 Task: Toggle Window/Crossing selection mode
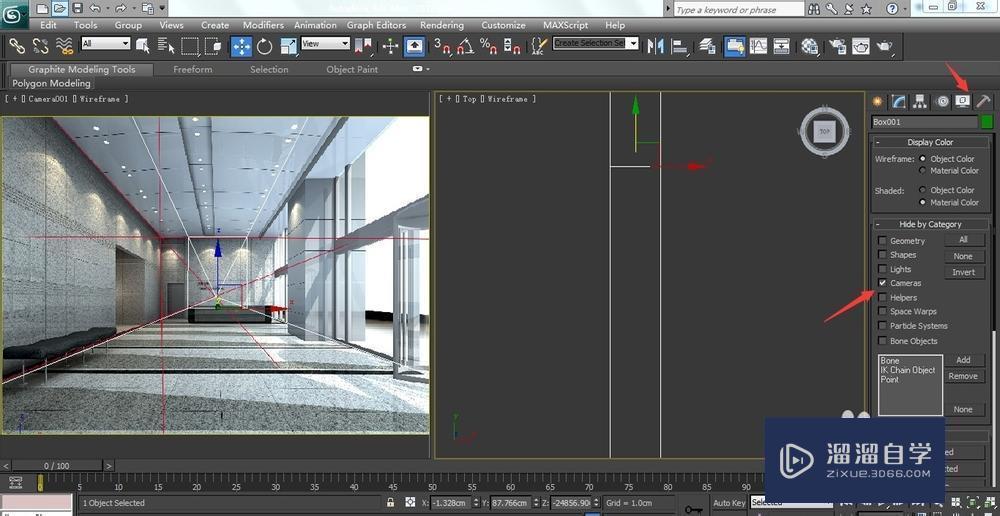point(212,45)
